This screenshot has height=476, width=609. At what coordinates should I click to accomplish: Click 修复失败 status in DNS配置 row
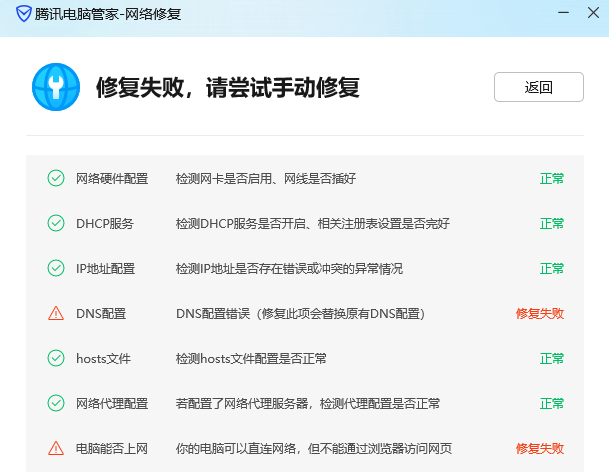tap(540, 314)
